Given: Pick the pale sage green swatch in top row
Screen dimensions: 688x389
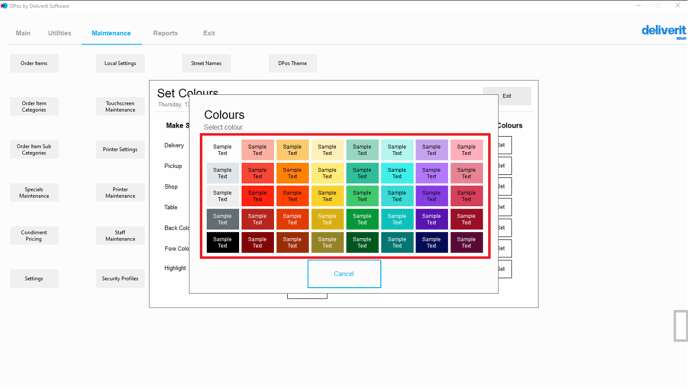Looking at the screenshot, I should [362, 150].
